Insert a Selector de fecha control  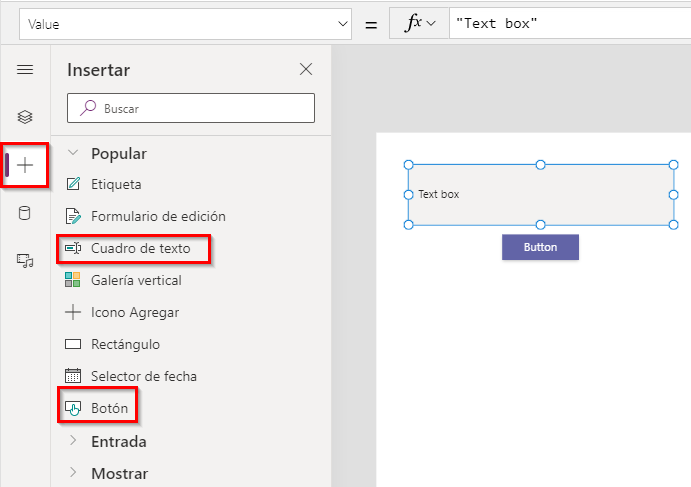point(144,376)
